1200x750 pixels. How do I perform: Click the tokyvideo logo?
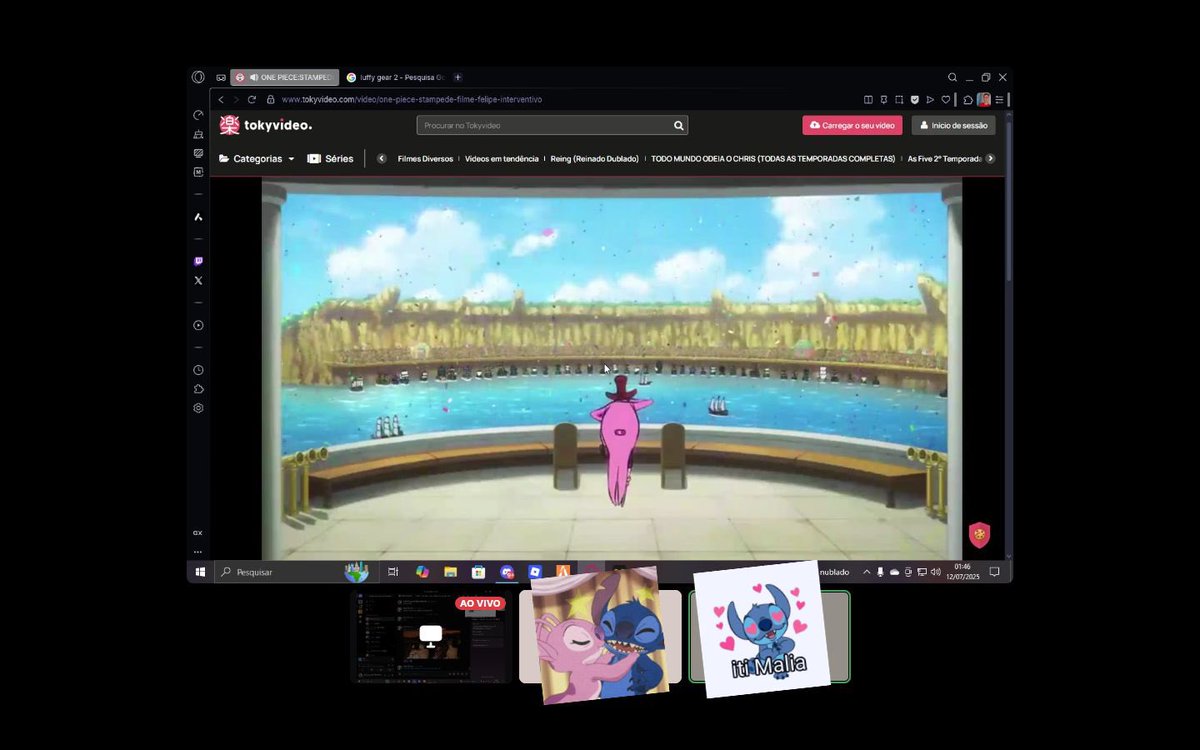(266, 125)
